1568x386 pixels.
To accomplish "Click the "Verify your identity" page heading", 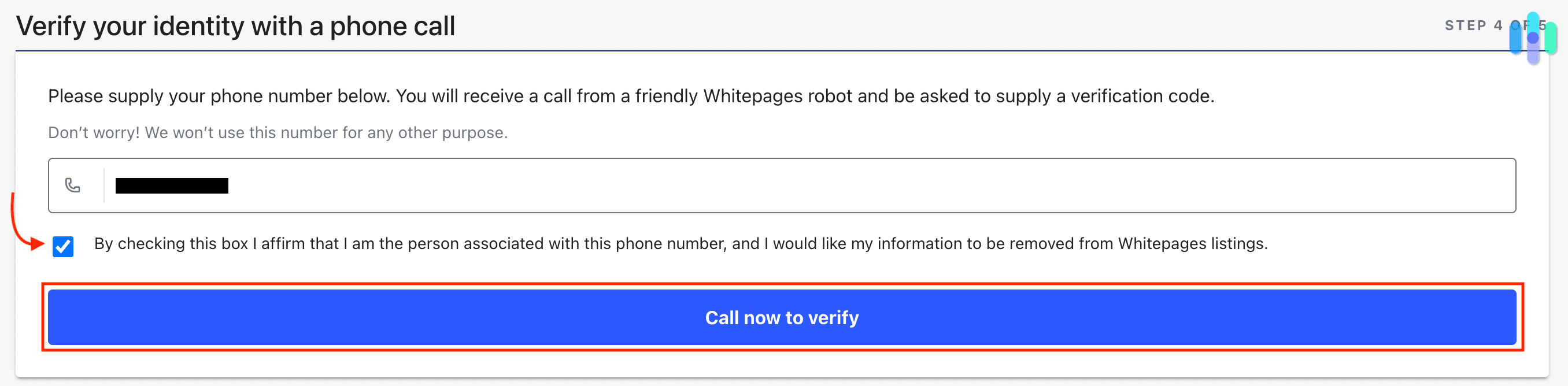I will click(x=236, y=25).
